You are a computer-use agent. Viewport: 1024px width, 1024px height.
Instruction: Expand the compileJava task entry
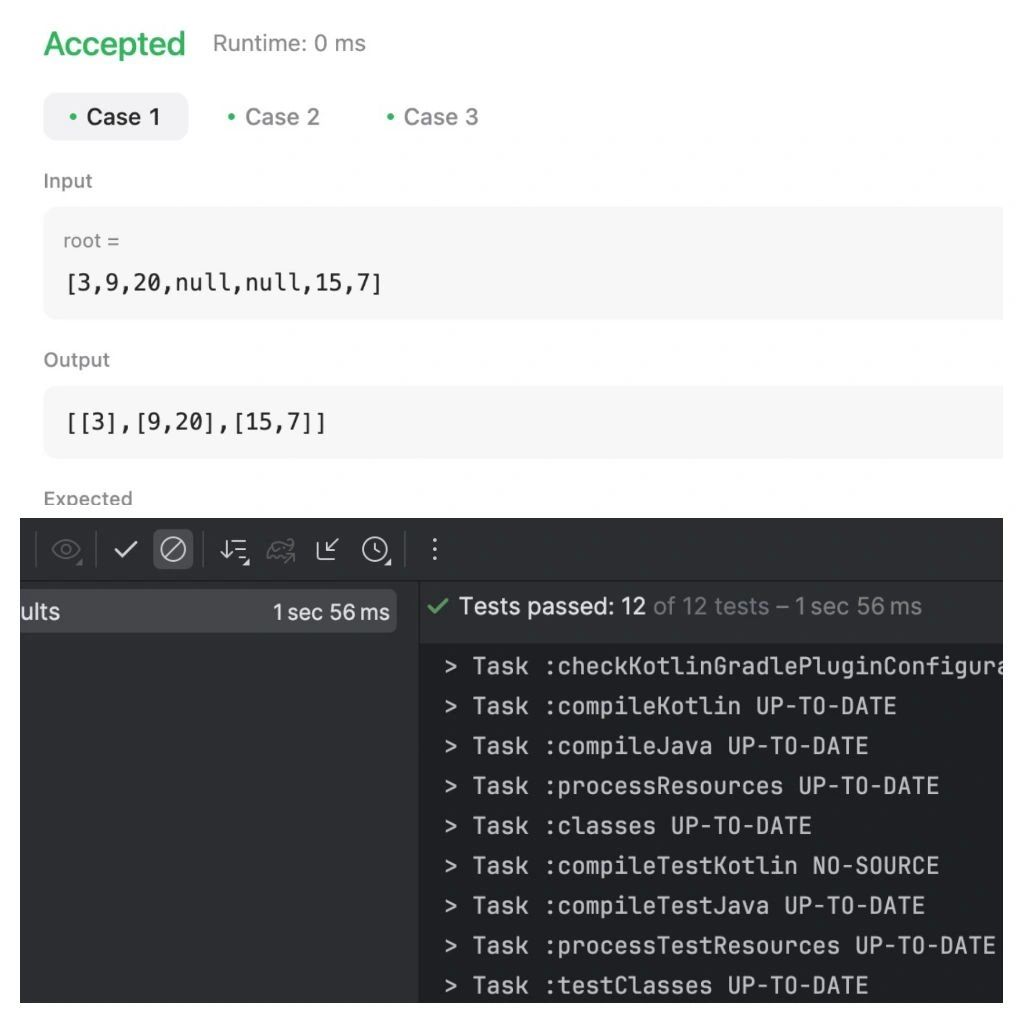point(450,746)
